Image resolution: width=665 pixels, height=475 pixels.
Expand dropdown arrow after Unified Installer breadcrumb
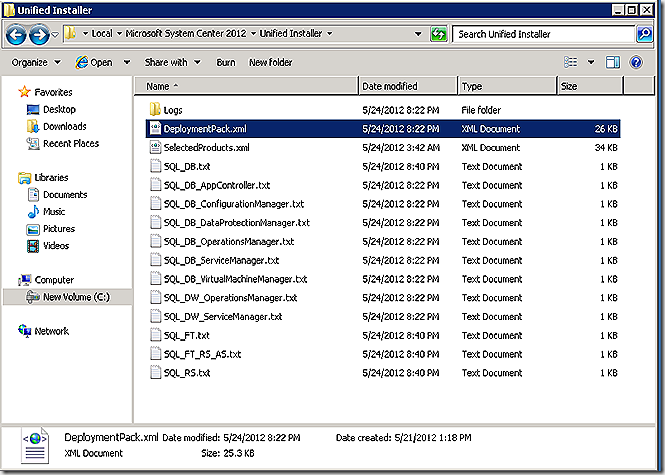(330, 34)
